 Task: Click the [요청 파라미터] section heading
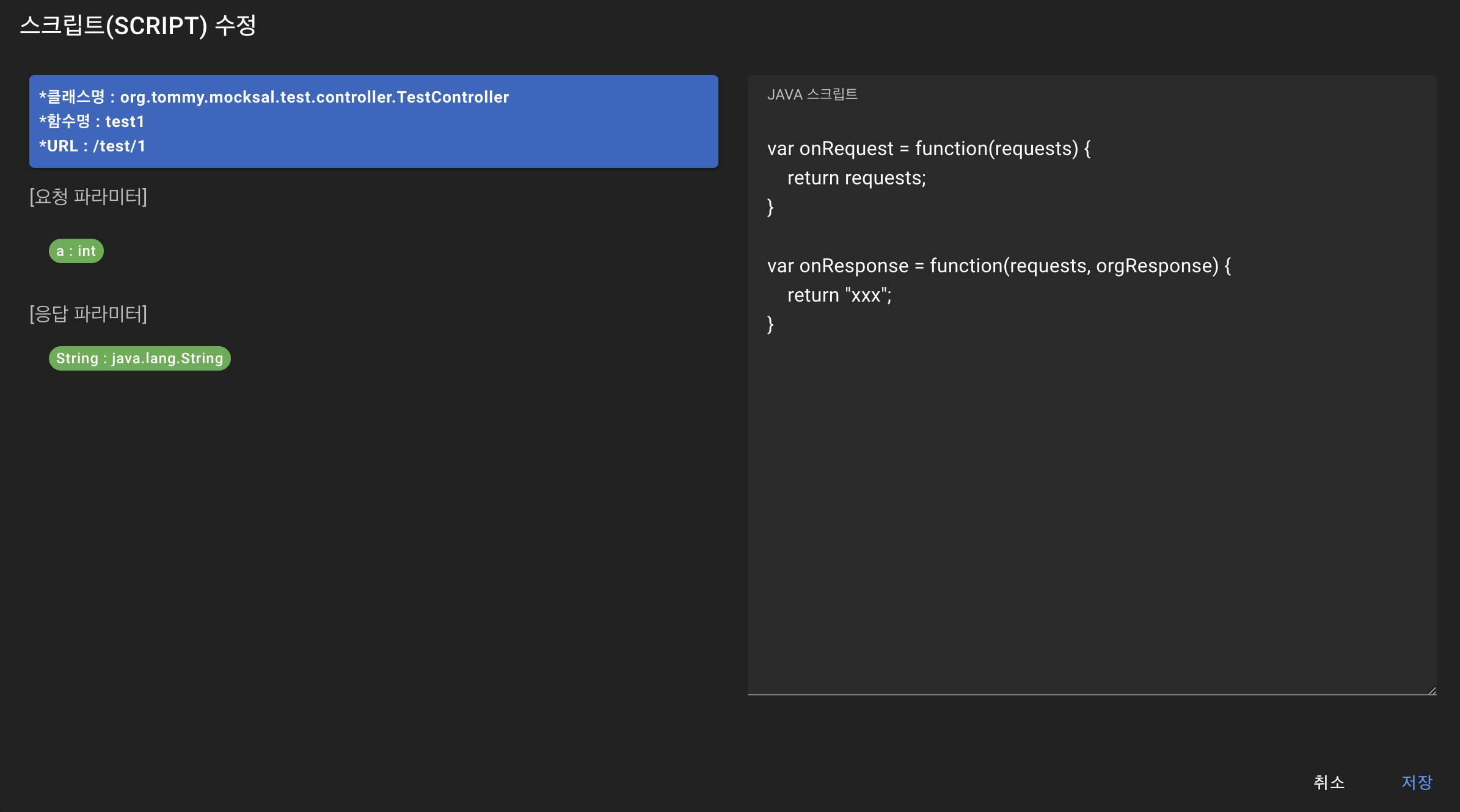[x=89, y=197]
